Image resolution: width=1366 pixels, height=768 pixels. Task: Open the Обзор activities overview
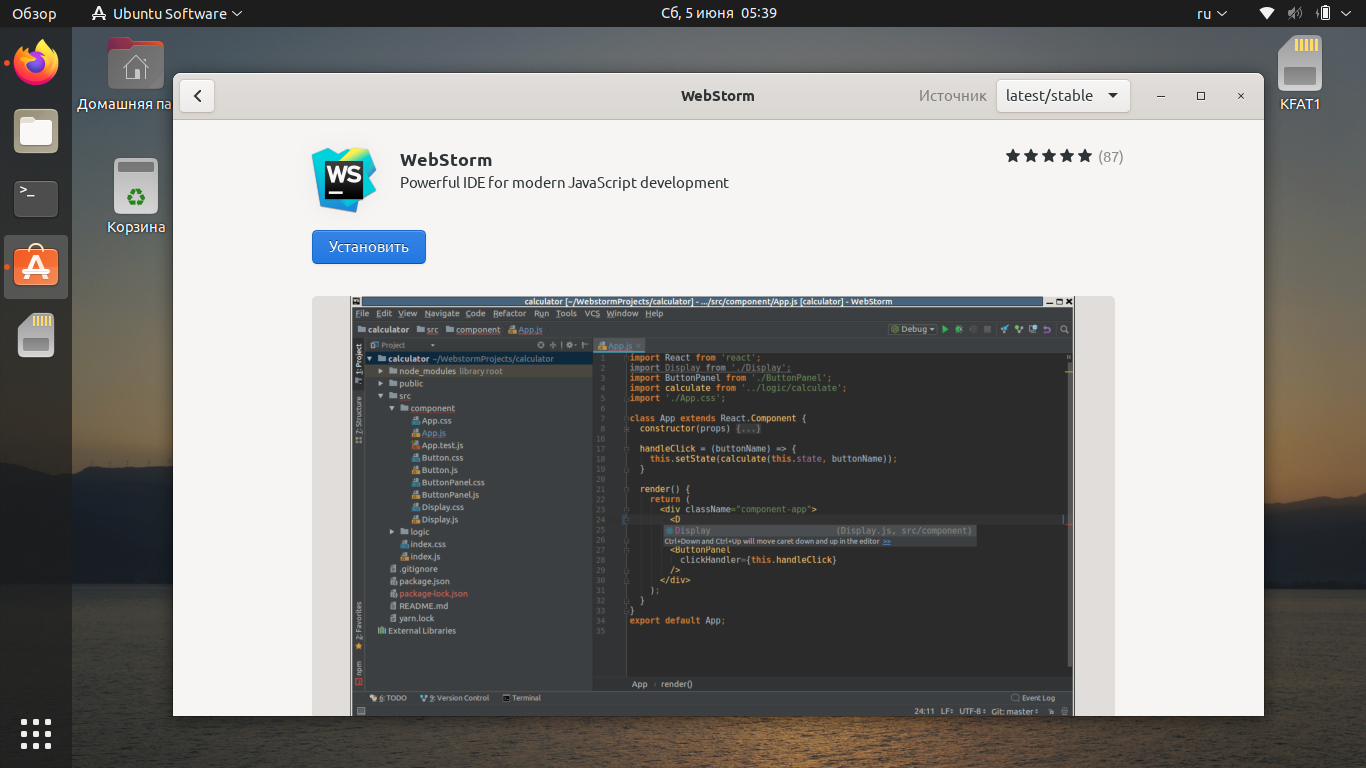(x=34, y=13)
